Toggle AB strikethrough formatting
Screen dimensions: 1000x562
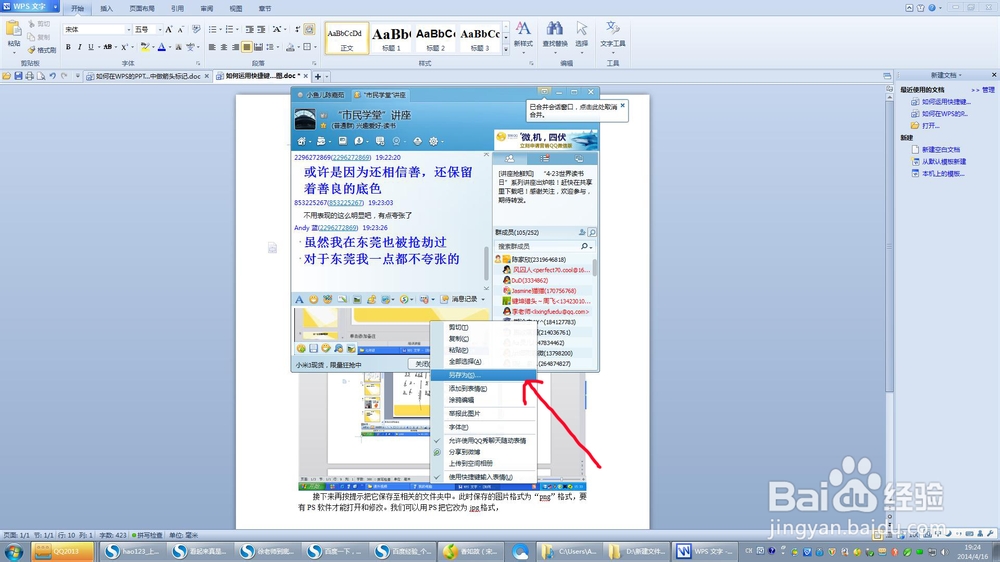click(x=107, y=47)
